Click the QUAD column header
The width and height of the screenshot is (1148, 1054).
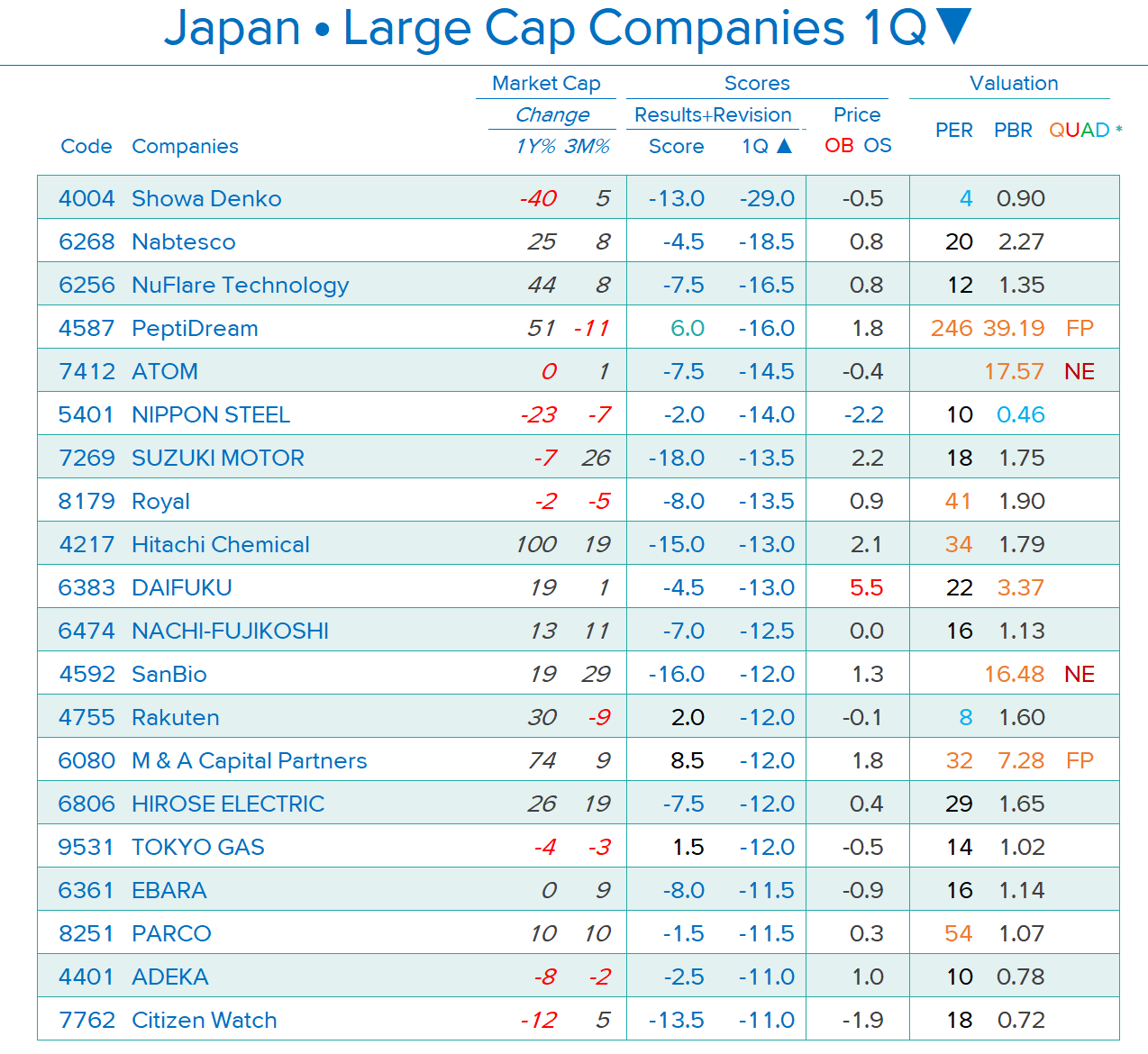[1079, 130]
